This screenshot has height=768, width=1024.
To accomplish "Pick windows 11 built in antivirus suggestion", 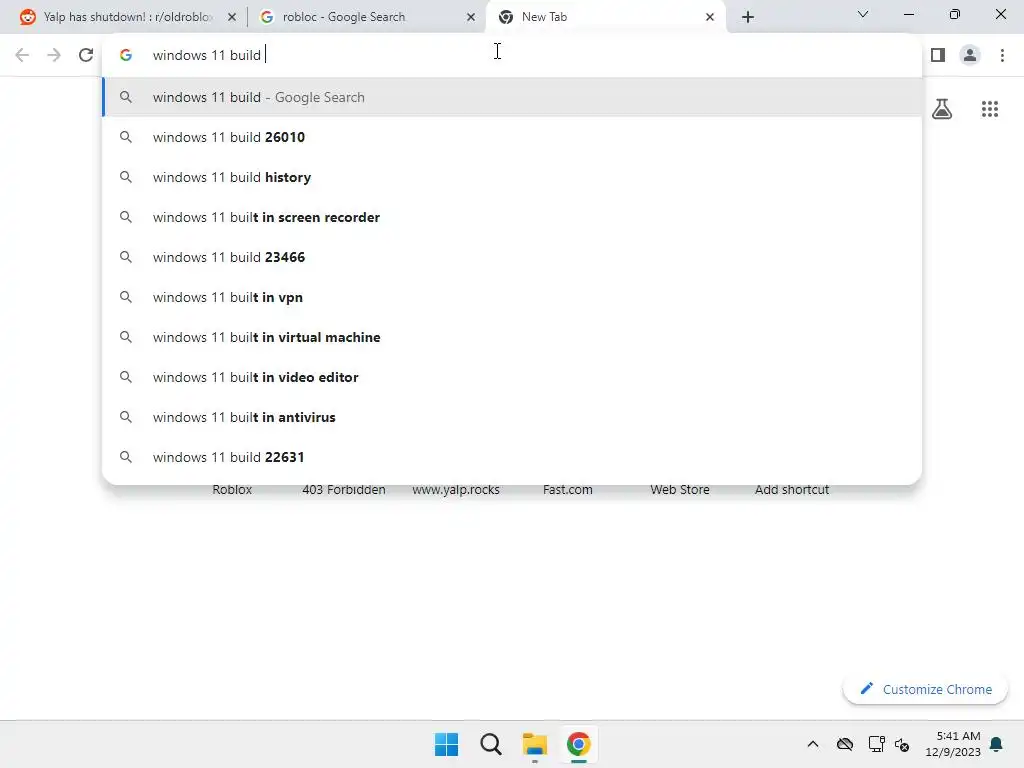I will (x=512, y=417).
